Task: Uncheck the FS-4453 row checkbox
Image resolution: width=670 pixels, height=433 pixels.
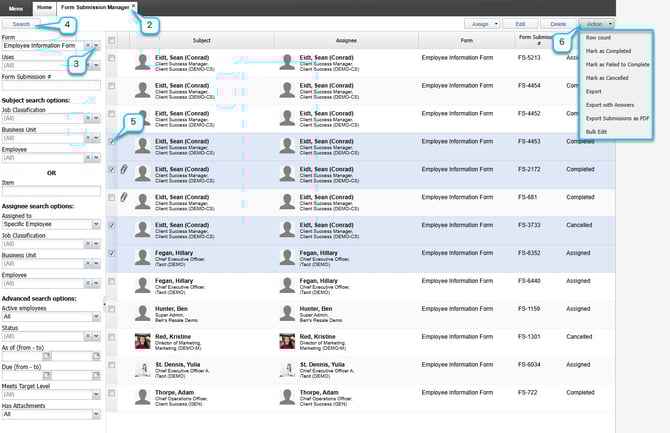Action: point(112,142)
